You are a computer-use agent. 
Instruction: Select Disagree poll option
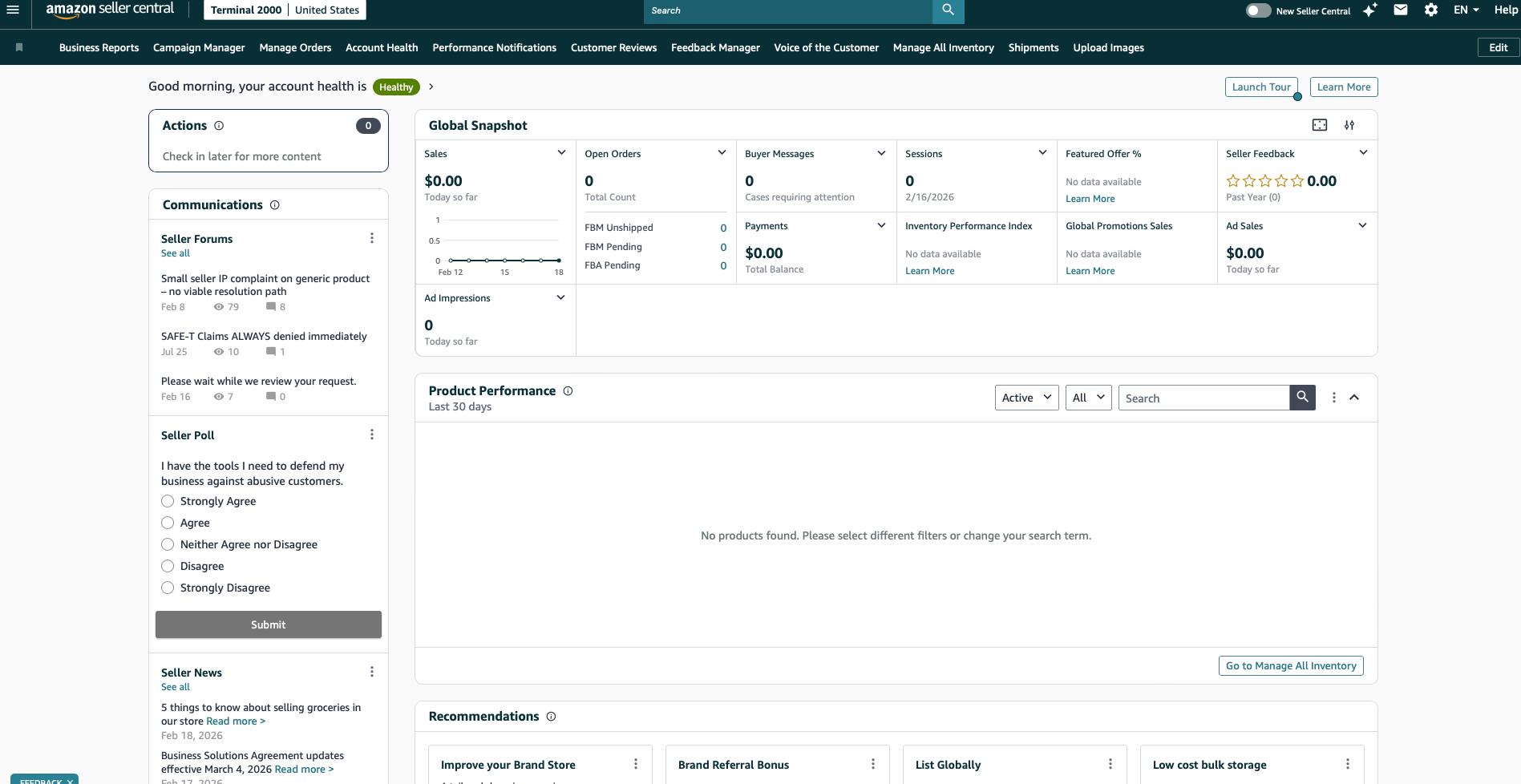click(x=168, y=566)
